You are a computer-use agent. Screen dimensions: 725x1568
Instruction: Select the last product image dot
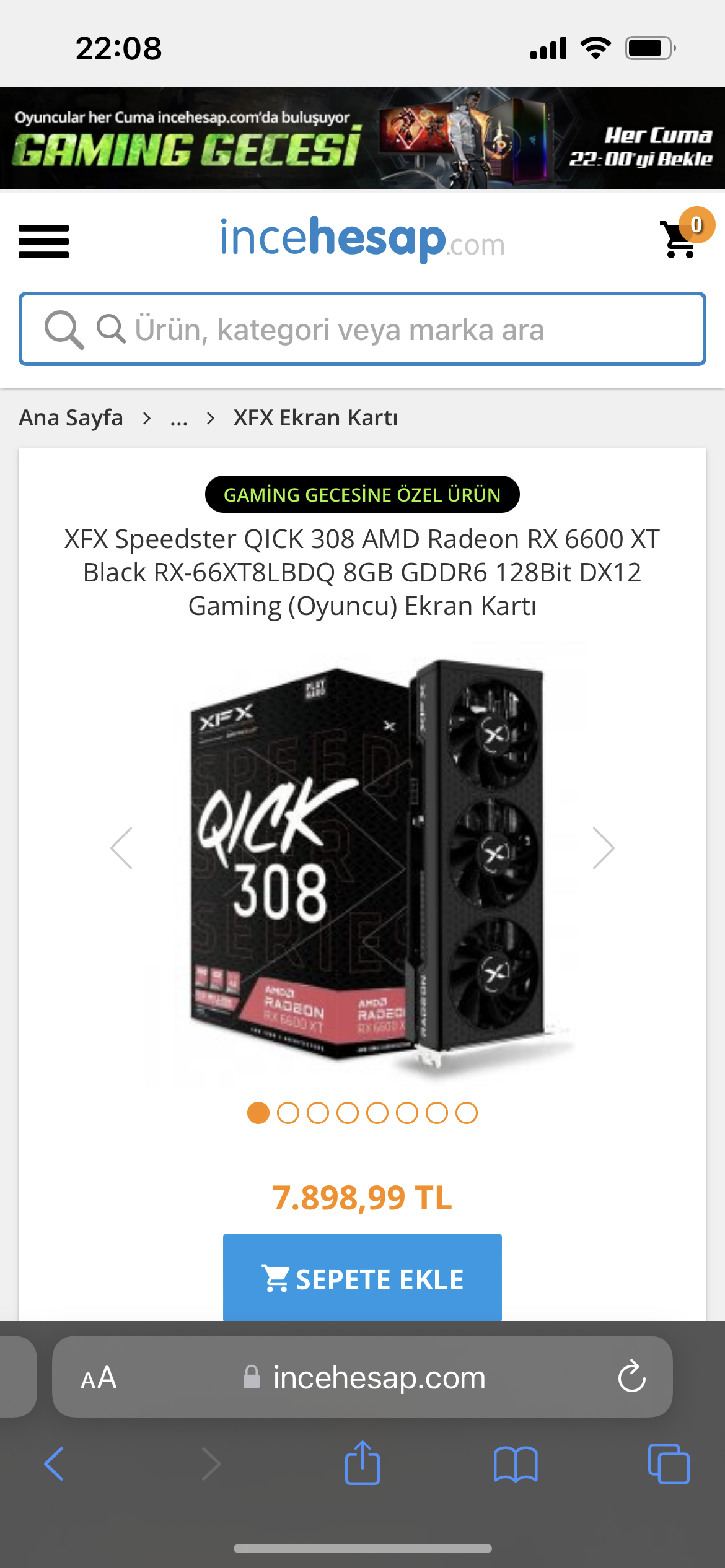coord(467,1113)
